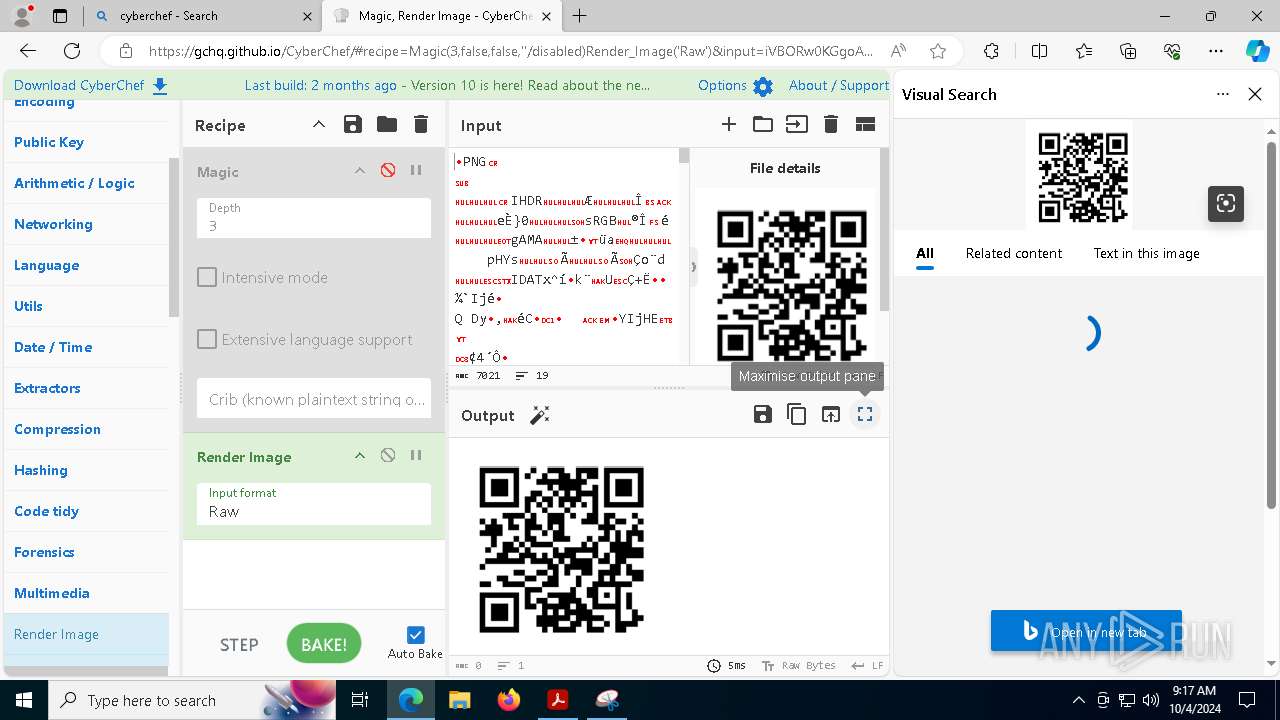Copy raw output to clipboard

click(x=797, y=414)
